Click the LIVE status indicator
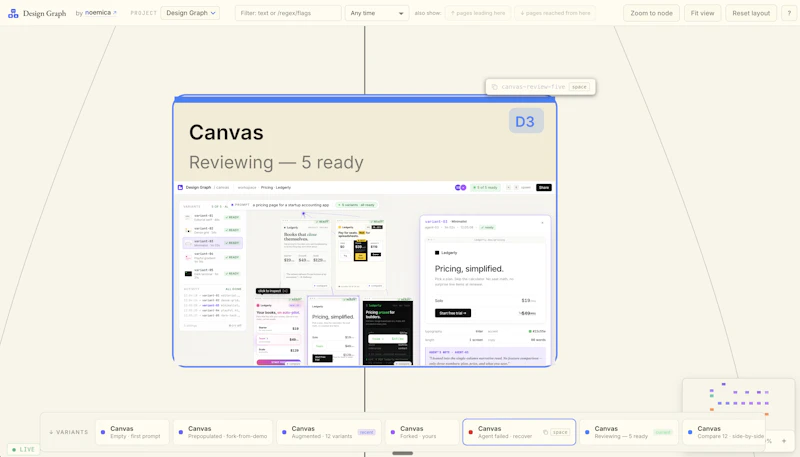 click(x=23, y=449)
